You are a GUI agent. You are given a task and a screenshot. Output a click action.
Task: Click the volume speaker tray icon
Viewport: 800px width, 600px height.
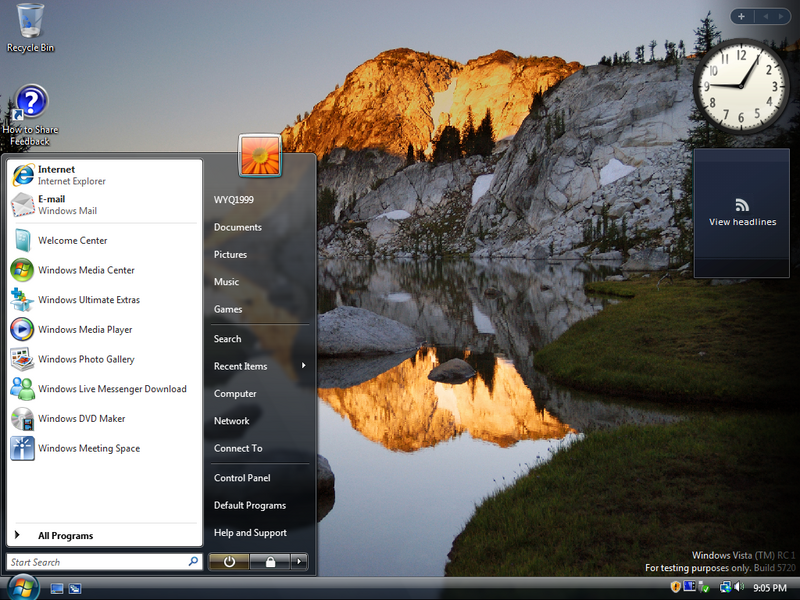[738, 587]
